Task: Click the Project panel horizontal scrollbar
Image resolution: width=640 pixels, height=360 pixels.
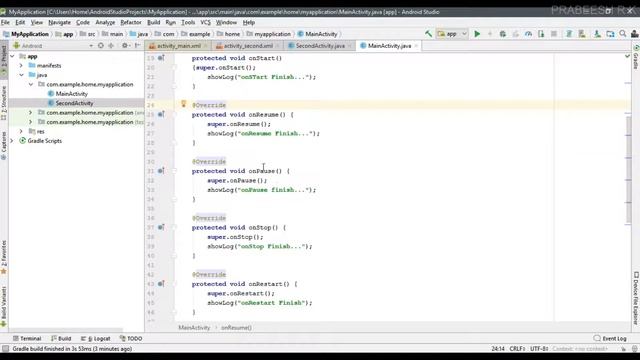Action: click(66, 330)
